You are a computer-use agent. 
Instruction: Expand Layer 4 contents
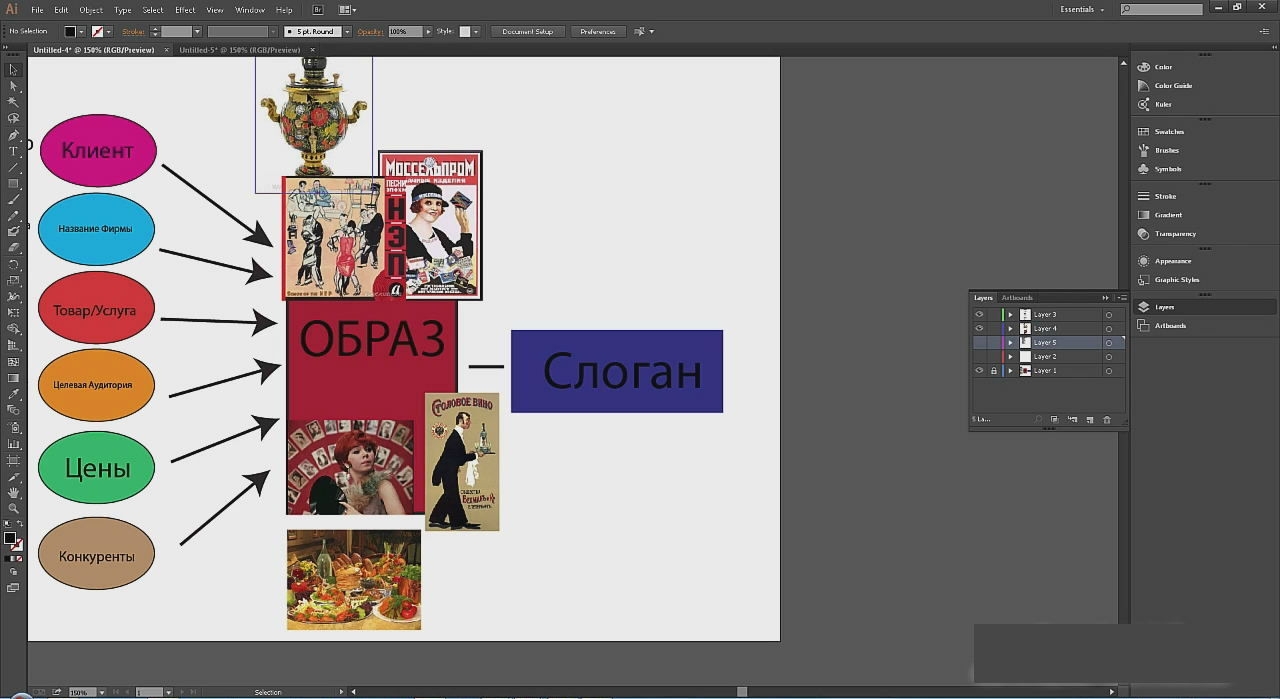[1010, 328]
